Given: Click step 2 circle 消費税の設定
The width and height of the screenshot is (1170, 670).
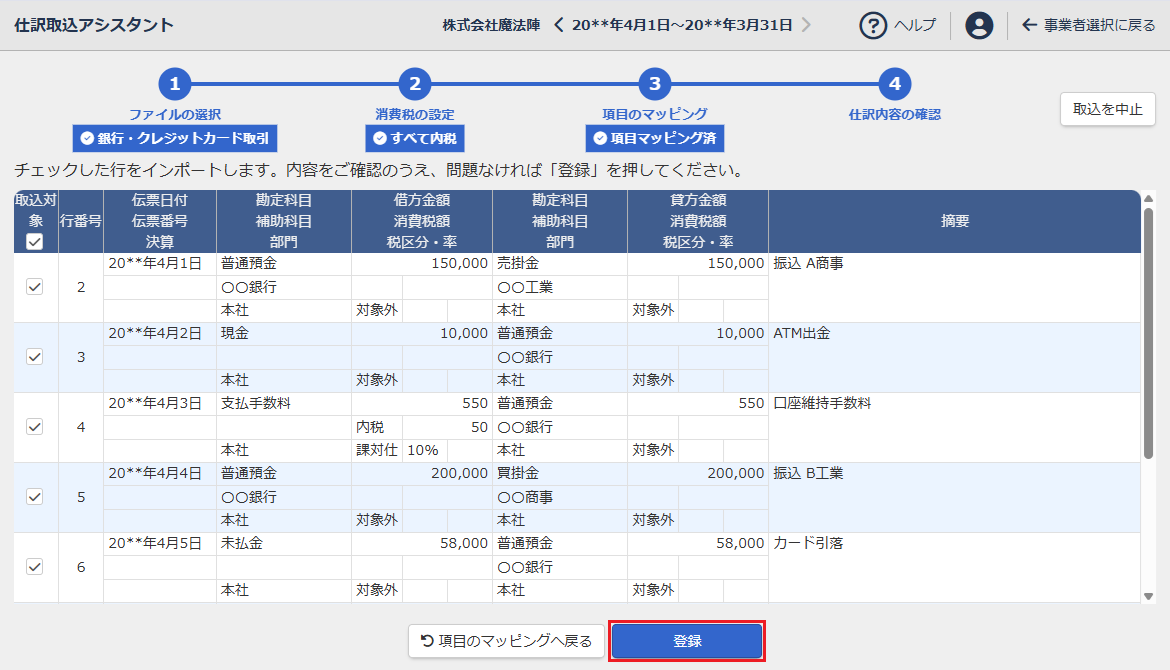Looking at the screenshot, I should [414, 84].
